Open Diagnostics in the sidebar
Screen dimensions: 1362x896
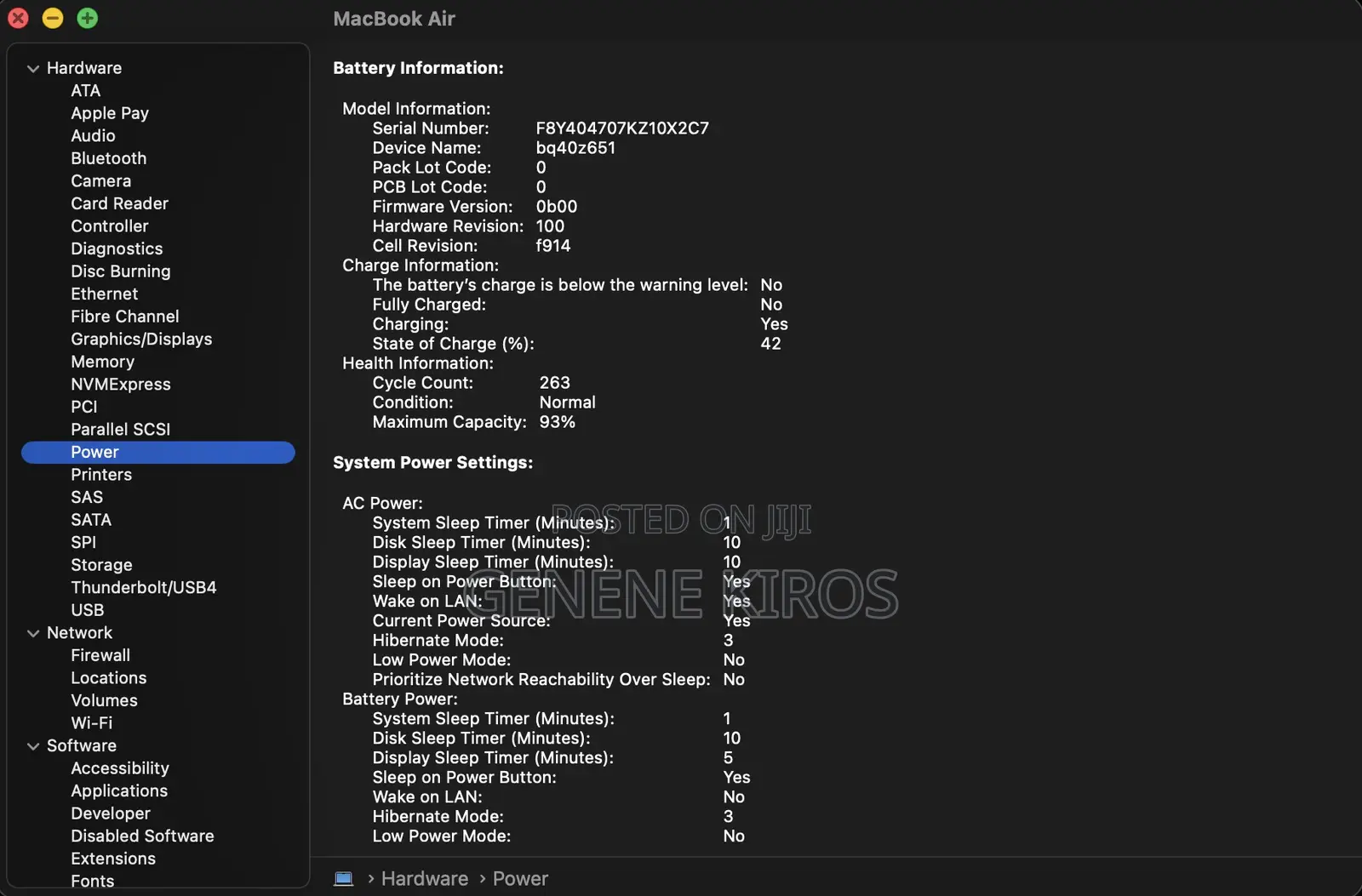(x=117, y=248)
